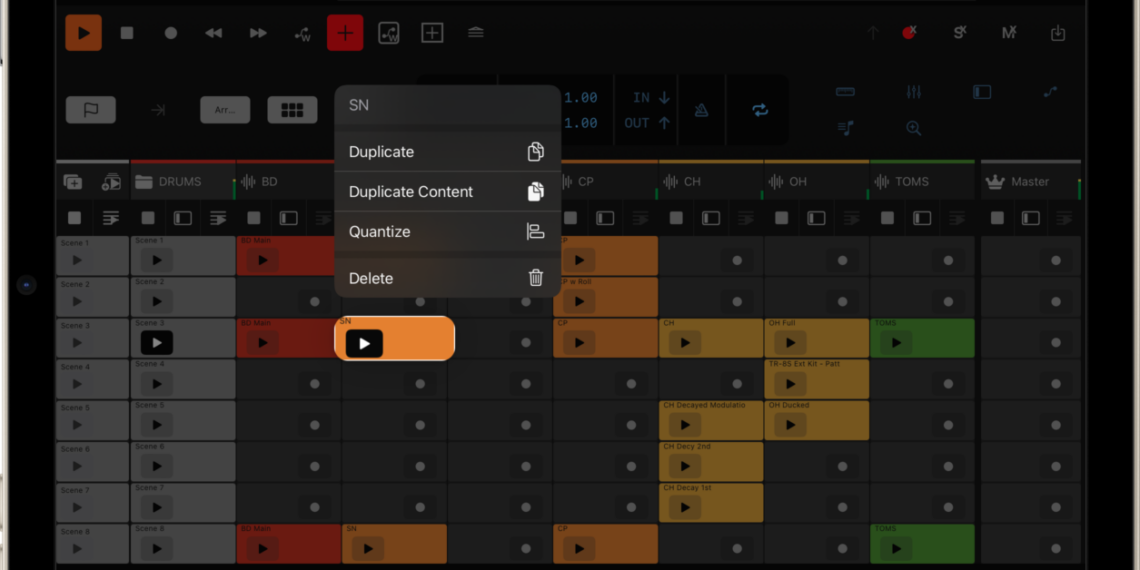Click the red plus Add button

coord(345,33)
